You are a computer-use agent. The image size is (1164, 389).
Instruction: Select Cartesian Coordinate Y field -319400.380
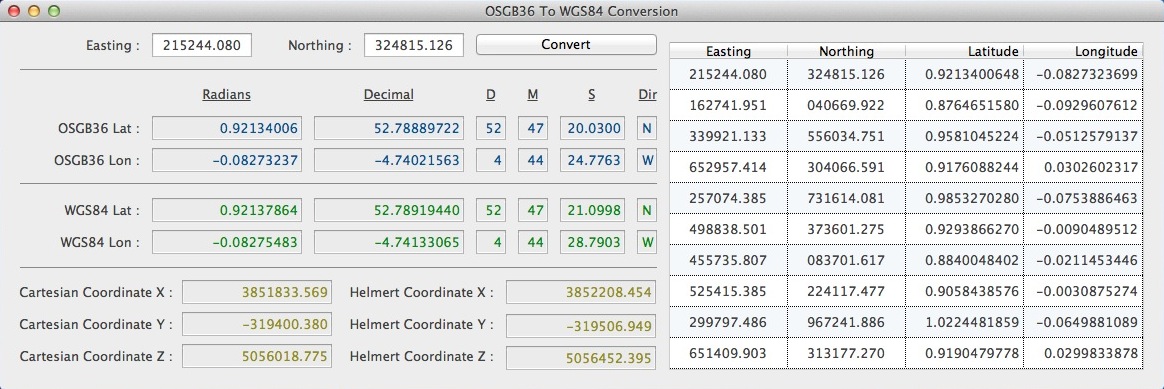(257, 324)
